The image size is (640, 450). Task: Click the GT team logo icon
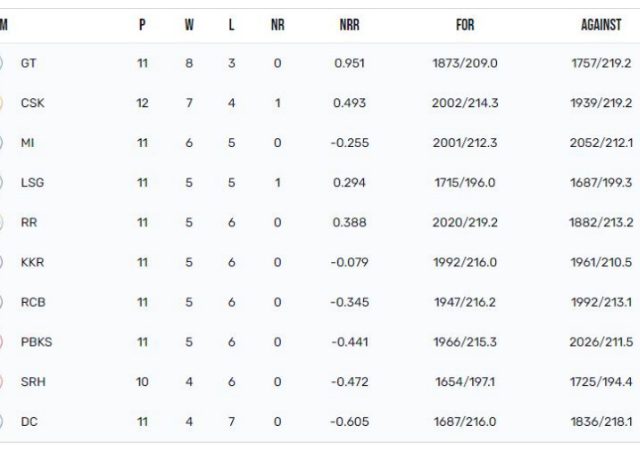[1, 63]
